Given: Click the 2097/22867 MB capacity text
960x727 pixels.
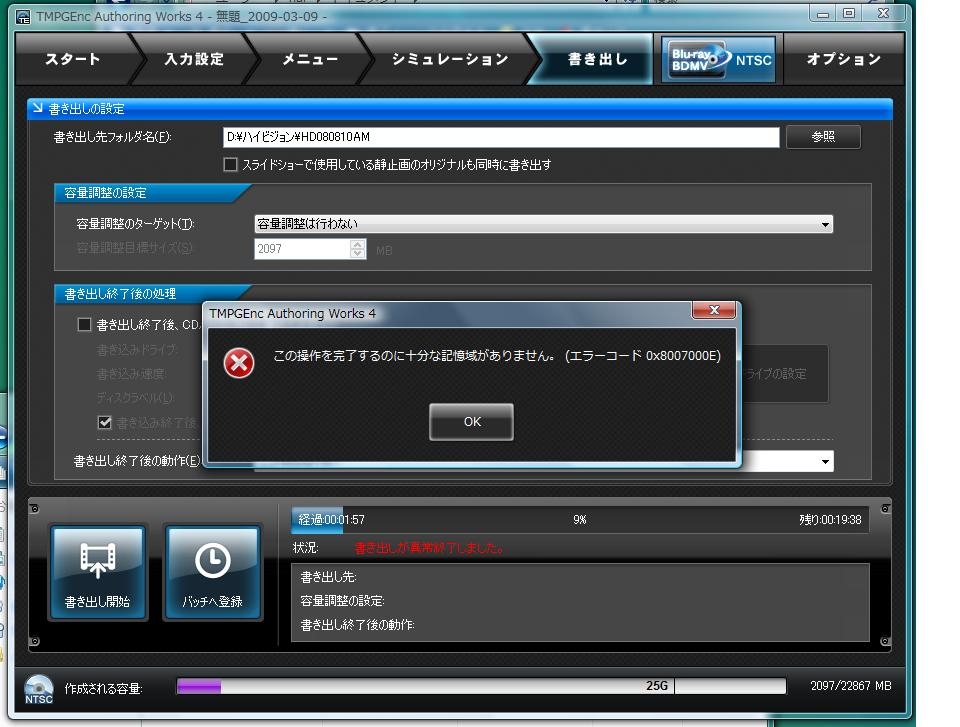Looking at the screenshot, I should tap(850, 686).
